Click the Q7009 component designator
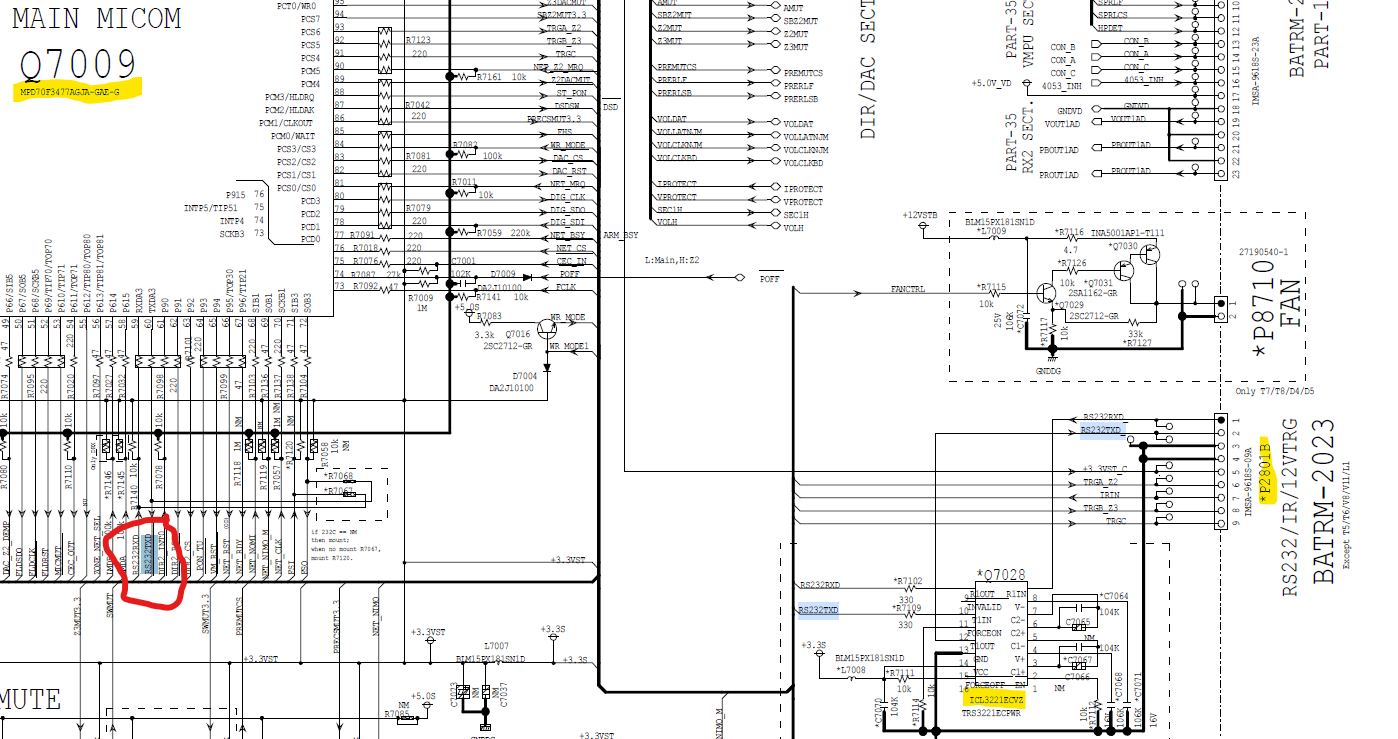 click(78, 65)
